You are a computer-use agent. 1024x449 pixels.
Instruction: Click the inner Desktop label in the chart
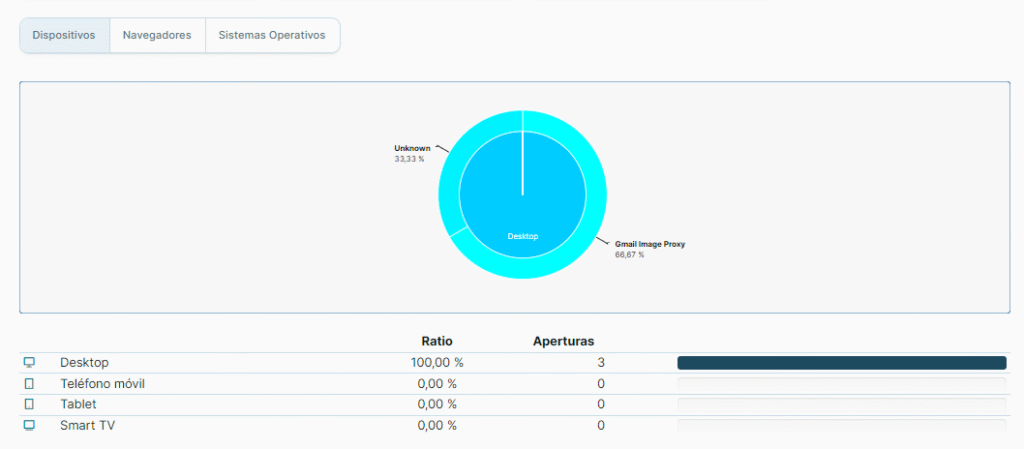tap(522, 236)
